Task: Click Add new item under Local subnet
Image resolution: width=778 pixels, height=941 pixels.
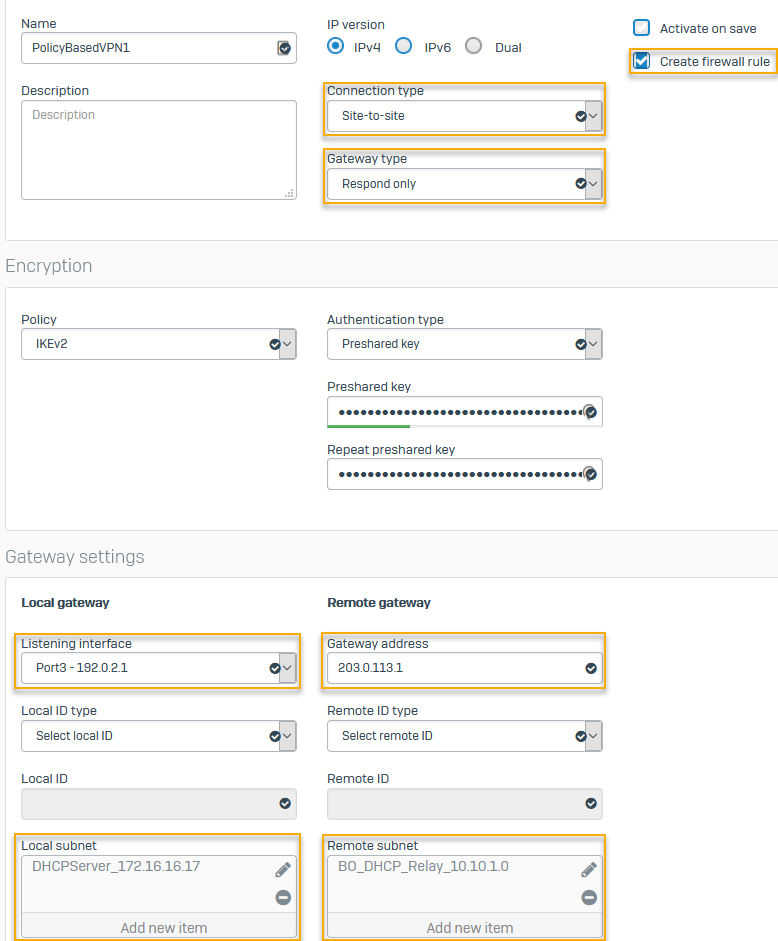Action: [x=164, y=927]
